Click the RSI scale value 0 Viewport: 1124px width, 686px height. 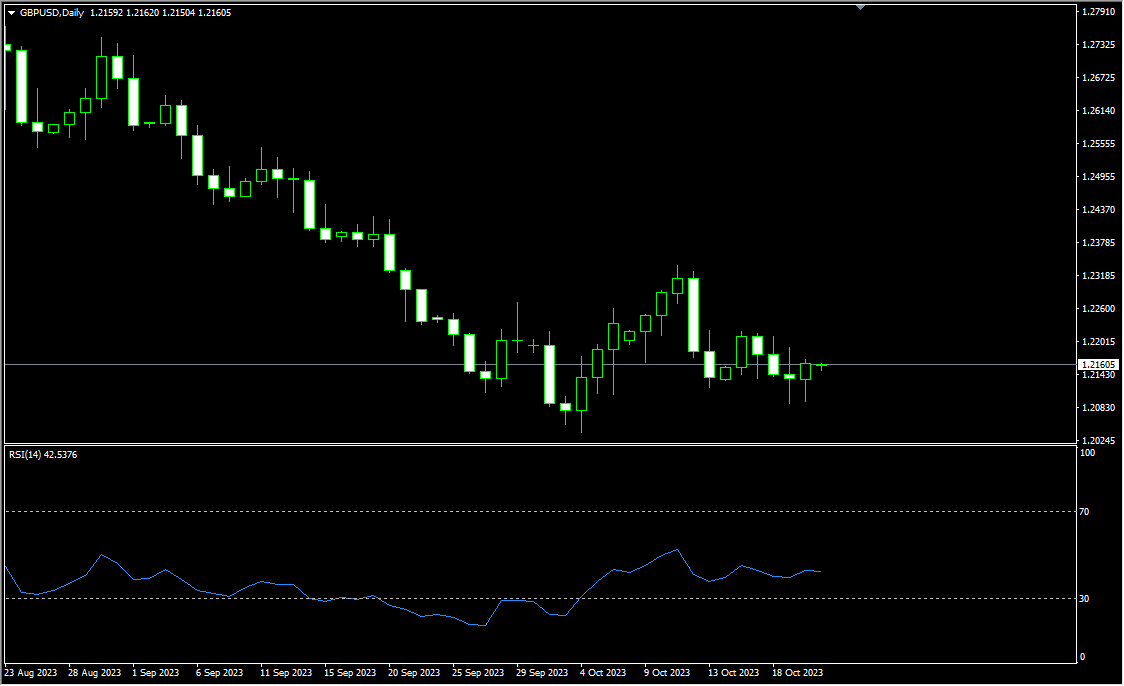[1084, 657]
